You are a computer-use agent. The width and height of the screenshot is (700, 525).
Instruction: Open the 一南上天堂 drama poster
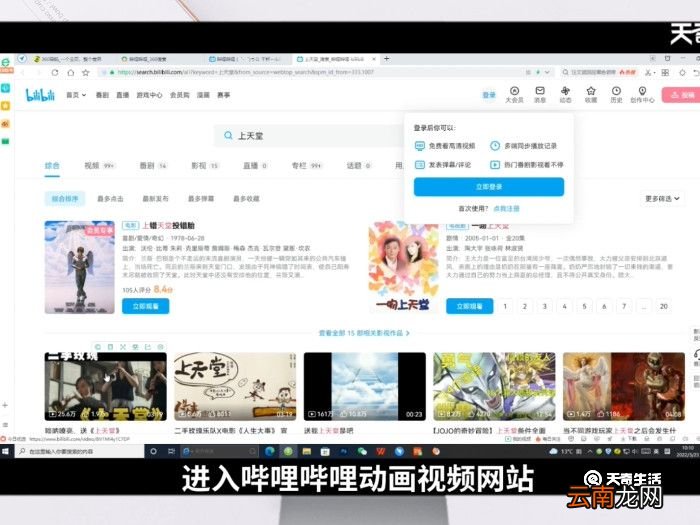pos(403,267)
